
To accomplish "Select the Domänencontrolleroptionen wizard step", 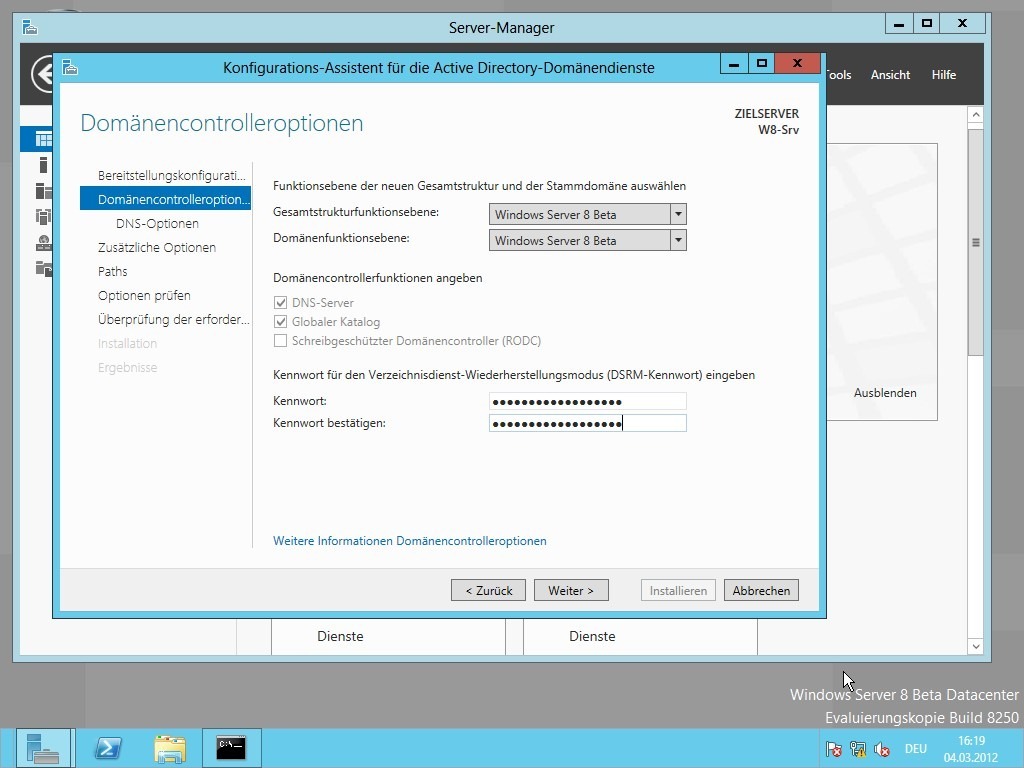I will [x=165, y=199].
